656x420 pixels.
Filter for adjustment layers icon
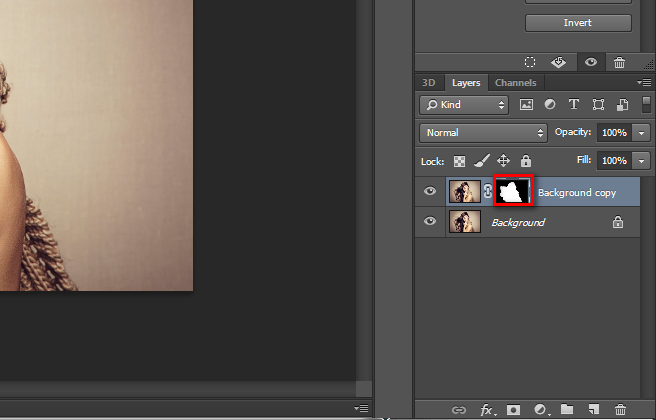point(550,104)
